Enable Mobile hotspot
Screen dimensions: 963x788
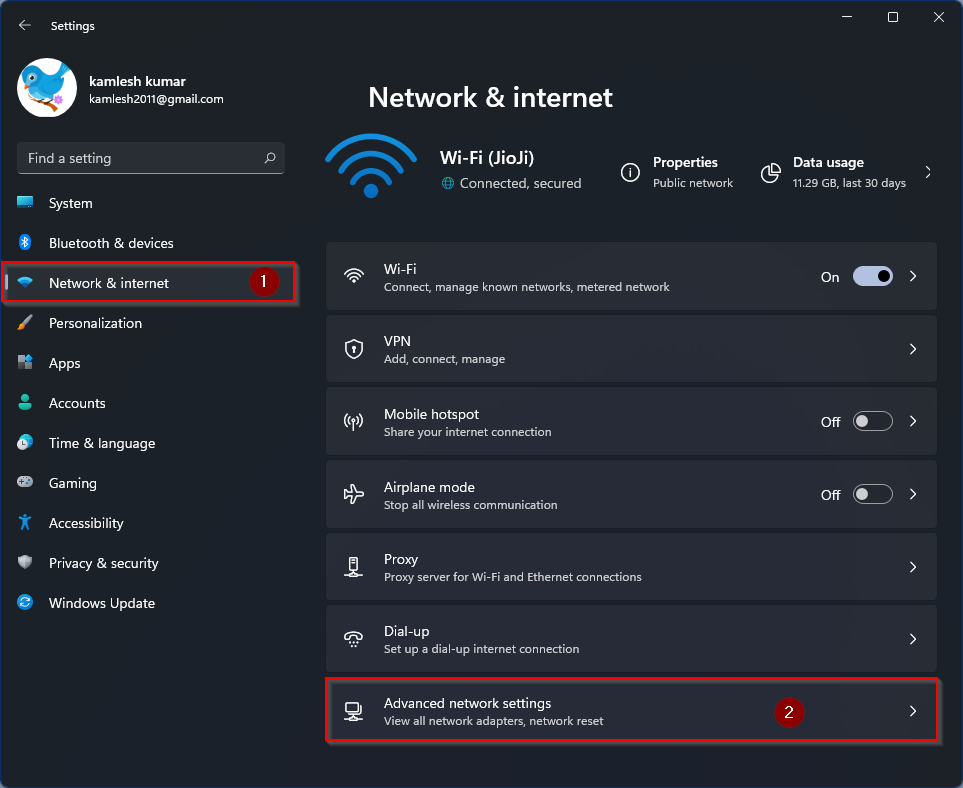(872, 421)
